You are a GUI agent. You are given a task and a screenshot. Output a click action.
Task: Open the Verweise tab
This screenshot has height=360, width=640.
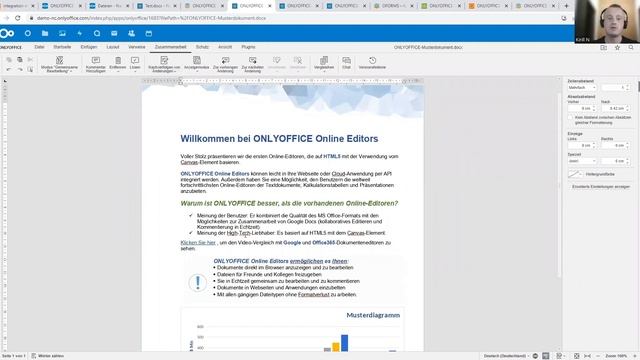[137, 47]
